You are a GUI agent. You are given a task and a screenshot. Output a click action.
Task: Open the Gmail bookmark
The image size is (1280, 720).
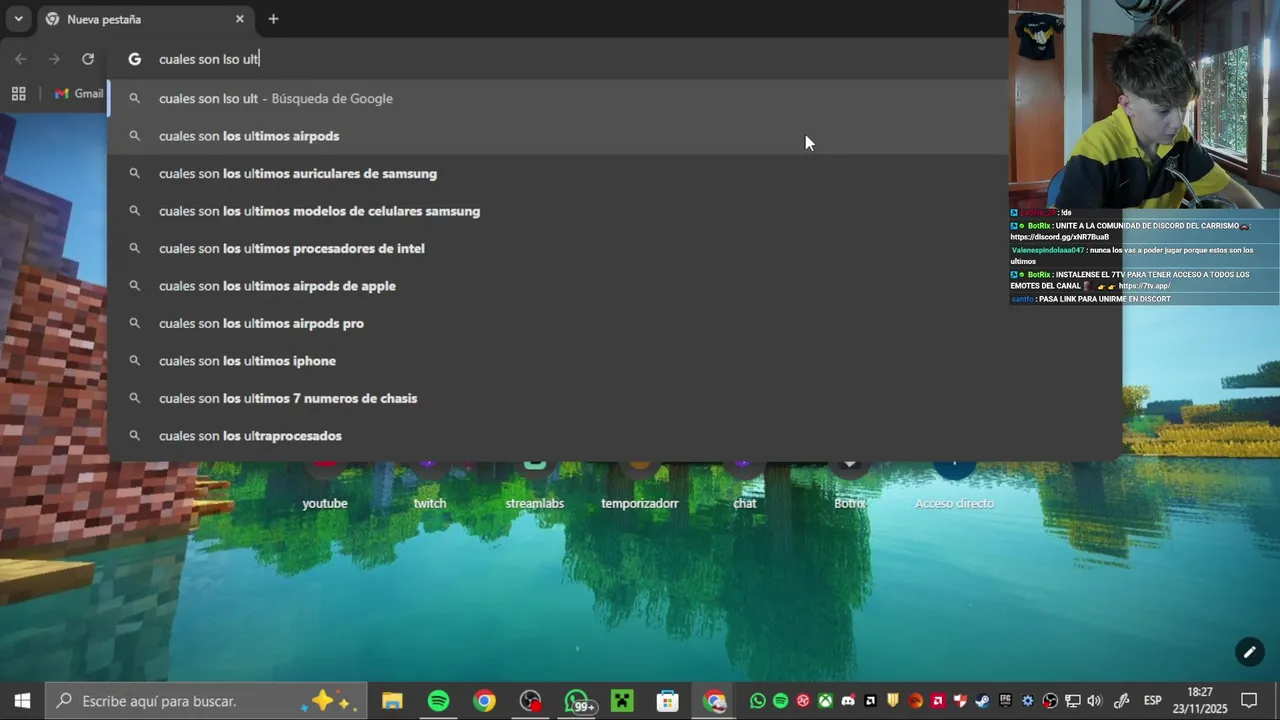79,93
